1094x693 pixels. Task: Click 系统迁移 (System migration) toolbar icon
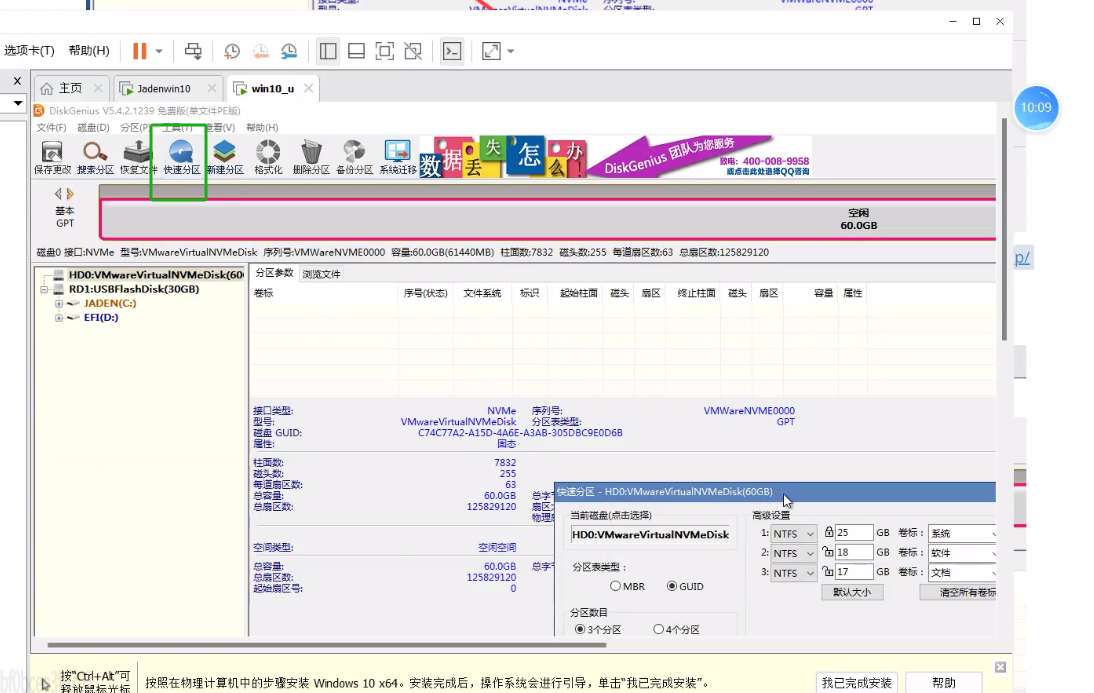[398, 157]
